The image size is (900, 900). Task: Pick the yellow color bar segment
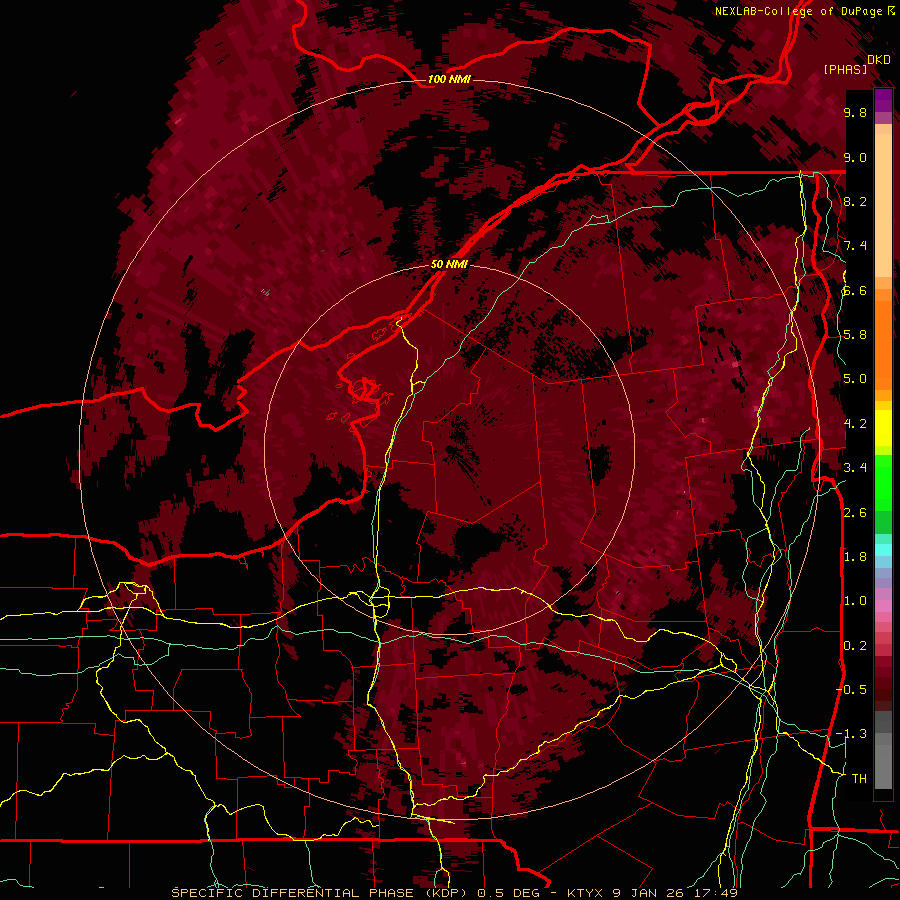click(x=883, y=427)
